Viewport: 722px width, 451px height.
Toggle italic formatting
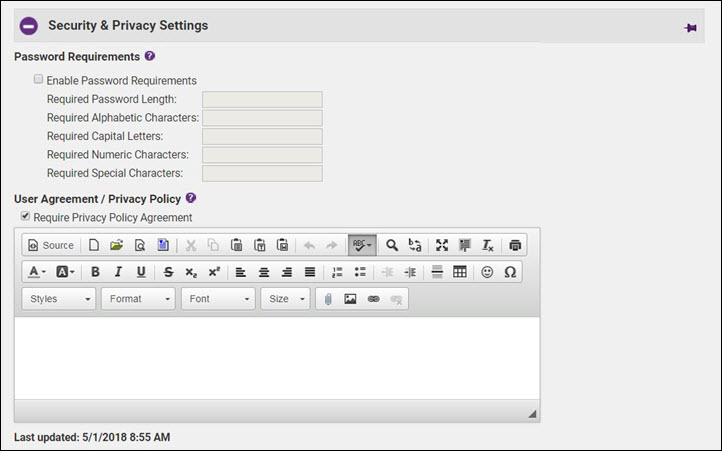tap(118, 272)
